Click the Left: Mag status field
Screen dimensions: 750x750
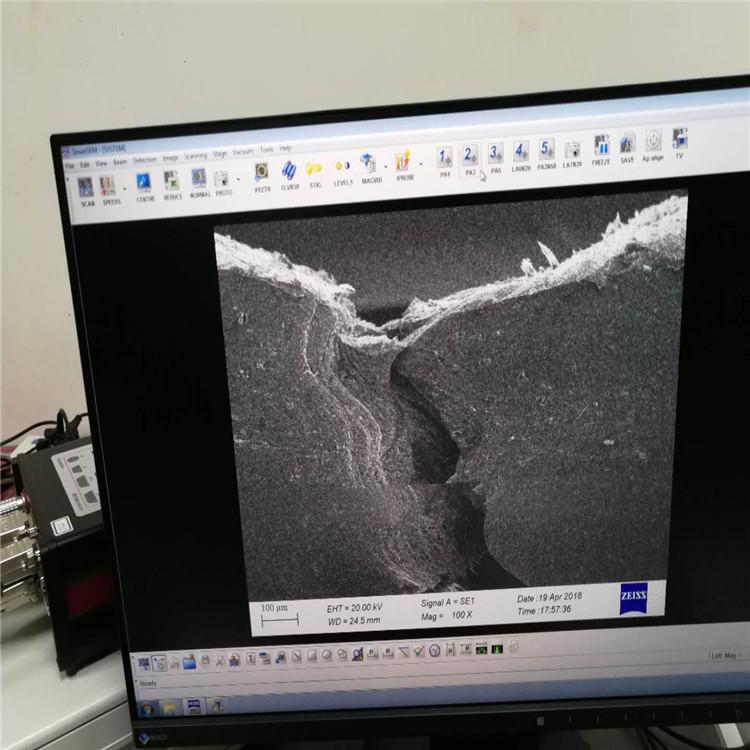click(x=722, y=655)
